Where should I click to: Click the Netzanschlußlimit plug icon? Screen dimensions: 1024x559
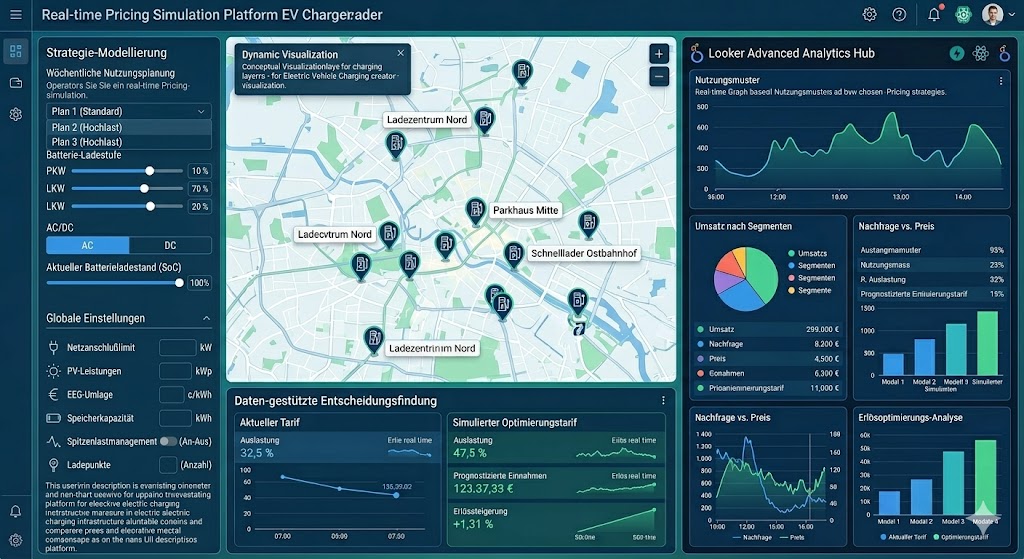[54, 347]
